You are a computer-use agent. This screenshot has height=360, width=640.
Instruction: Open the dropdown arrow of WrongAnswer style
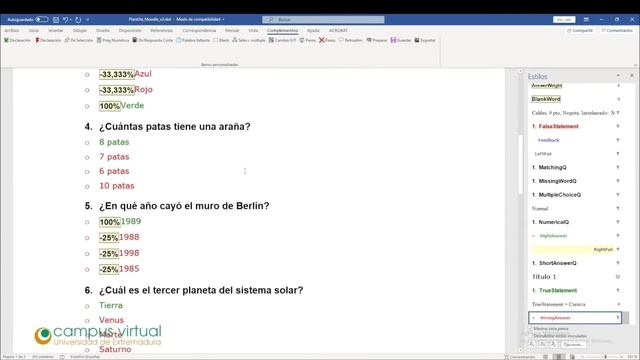click(x=618, y=318)
